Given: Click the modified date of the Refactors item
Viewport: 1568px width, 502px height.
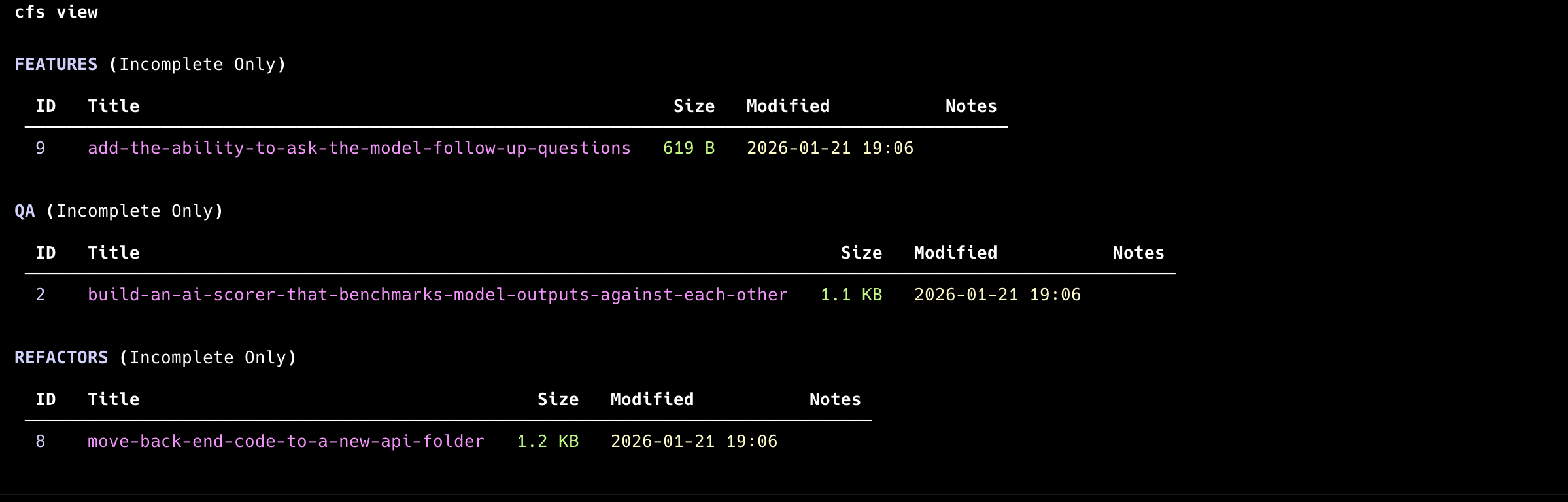Looking at the screenshot, I should coord(694,442).
